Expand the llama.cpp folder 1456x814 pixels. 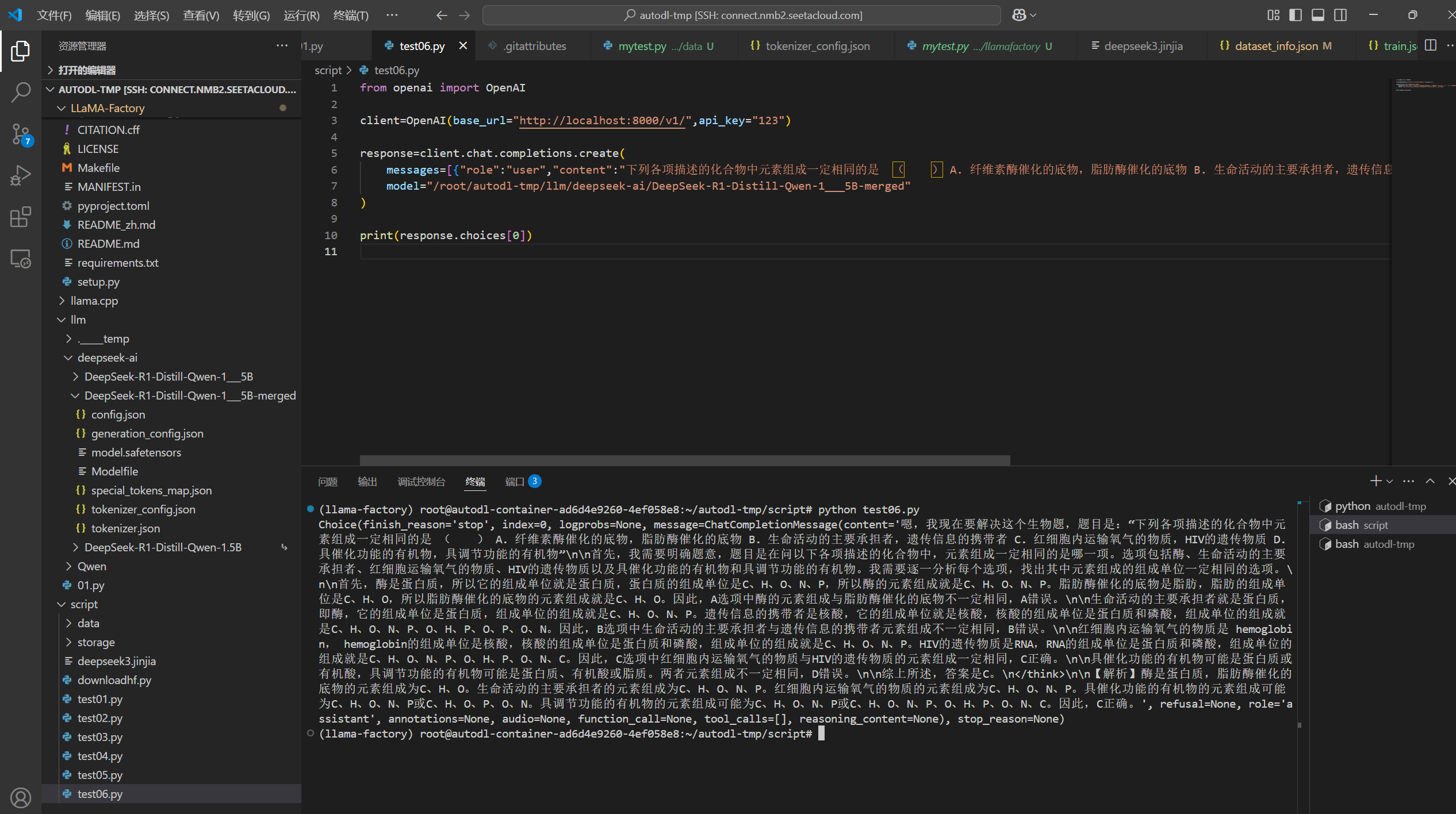[x=172, y=301]
